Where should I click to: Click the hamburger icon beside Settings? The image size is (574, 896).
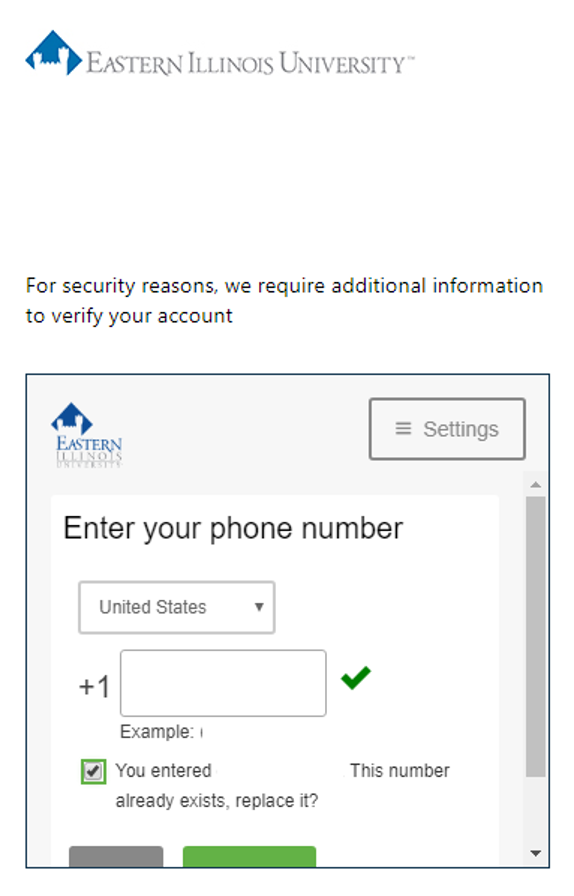[404, 429]
